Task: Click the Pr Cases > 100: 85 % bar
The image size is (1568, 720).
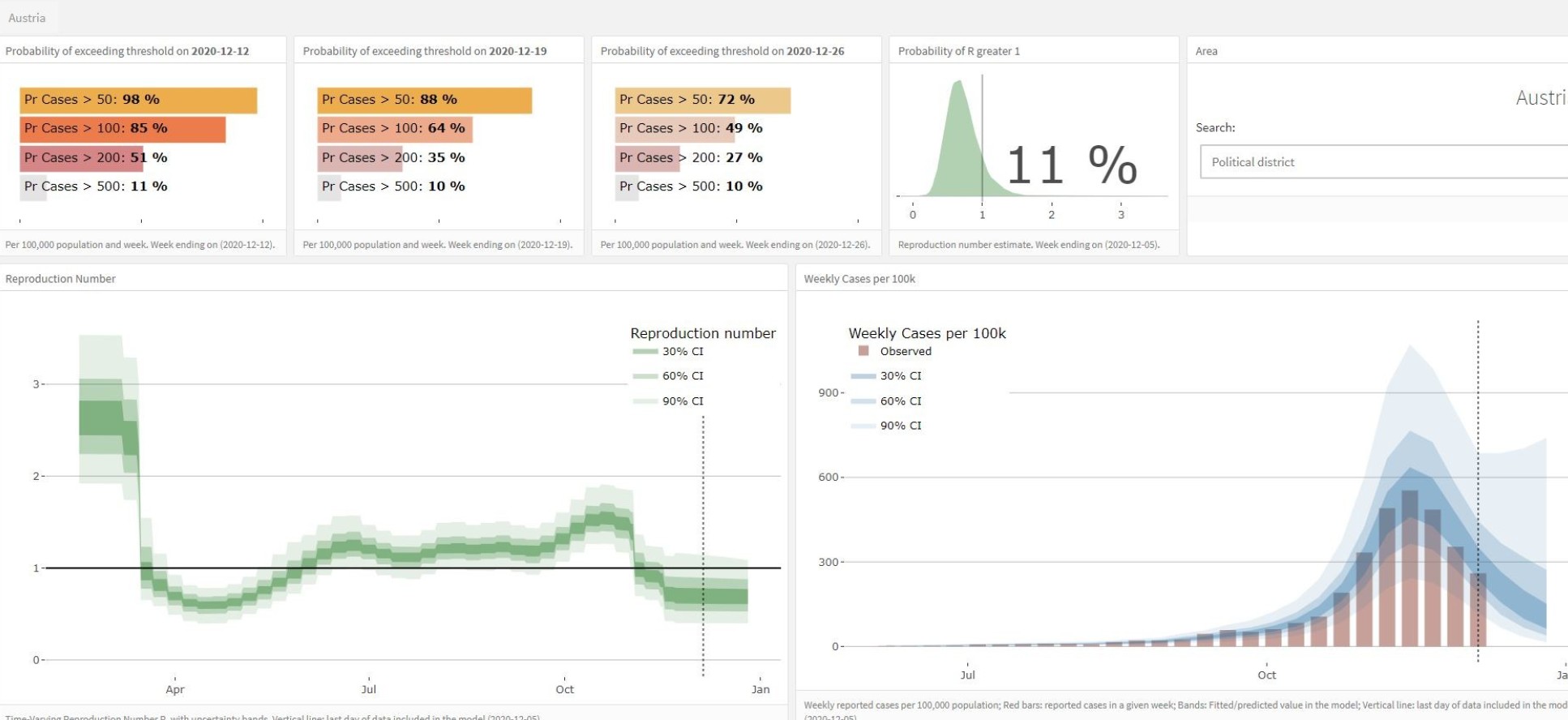Action: coord(122,129)
